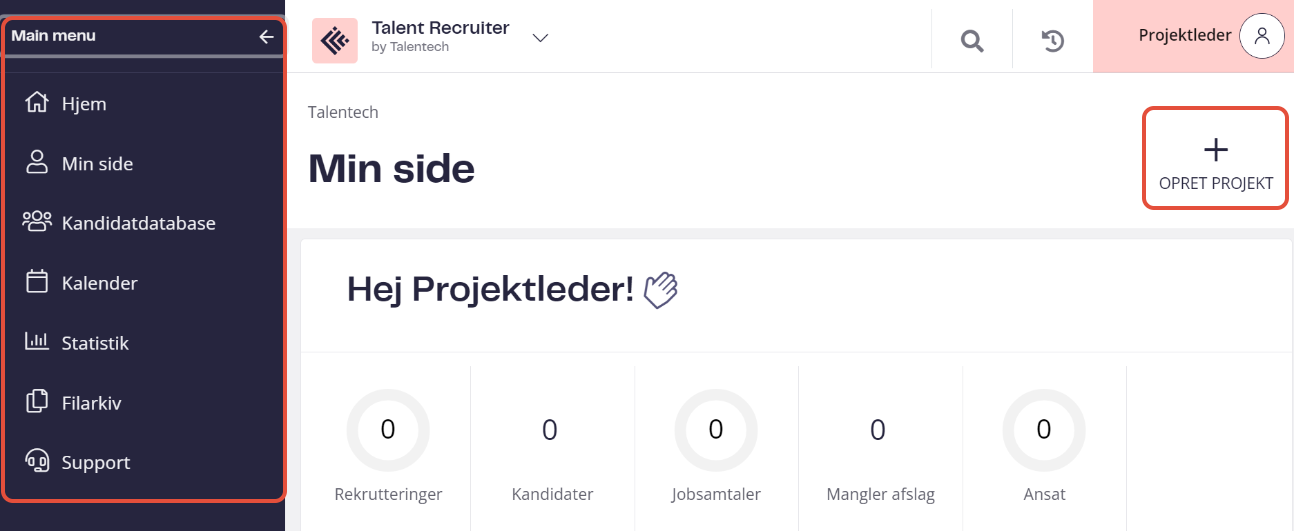
Task: Click the documents icon for Filarkiv
Action: tap(37, 402)
